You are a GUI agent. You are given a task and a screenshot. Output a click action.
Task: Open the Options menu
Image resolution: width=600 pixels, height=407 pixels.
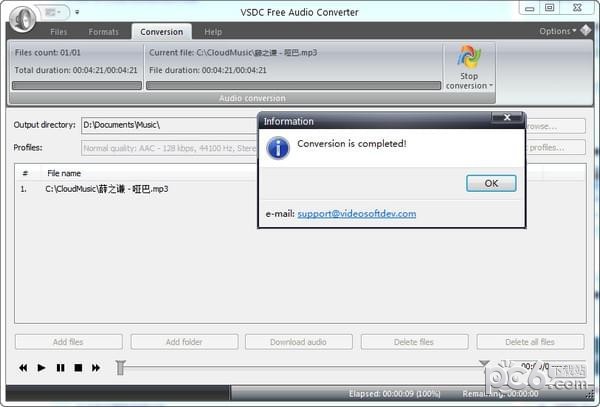[x=558, y=31]
